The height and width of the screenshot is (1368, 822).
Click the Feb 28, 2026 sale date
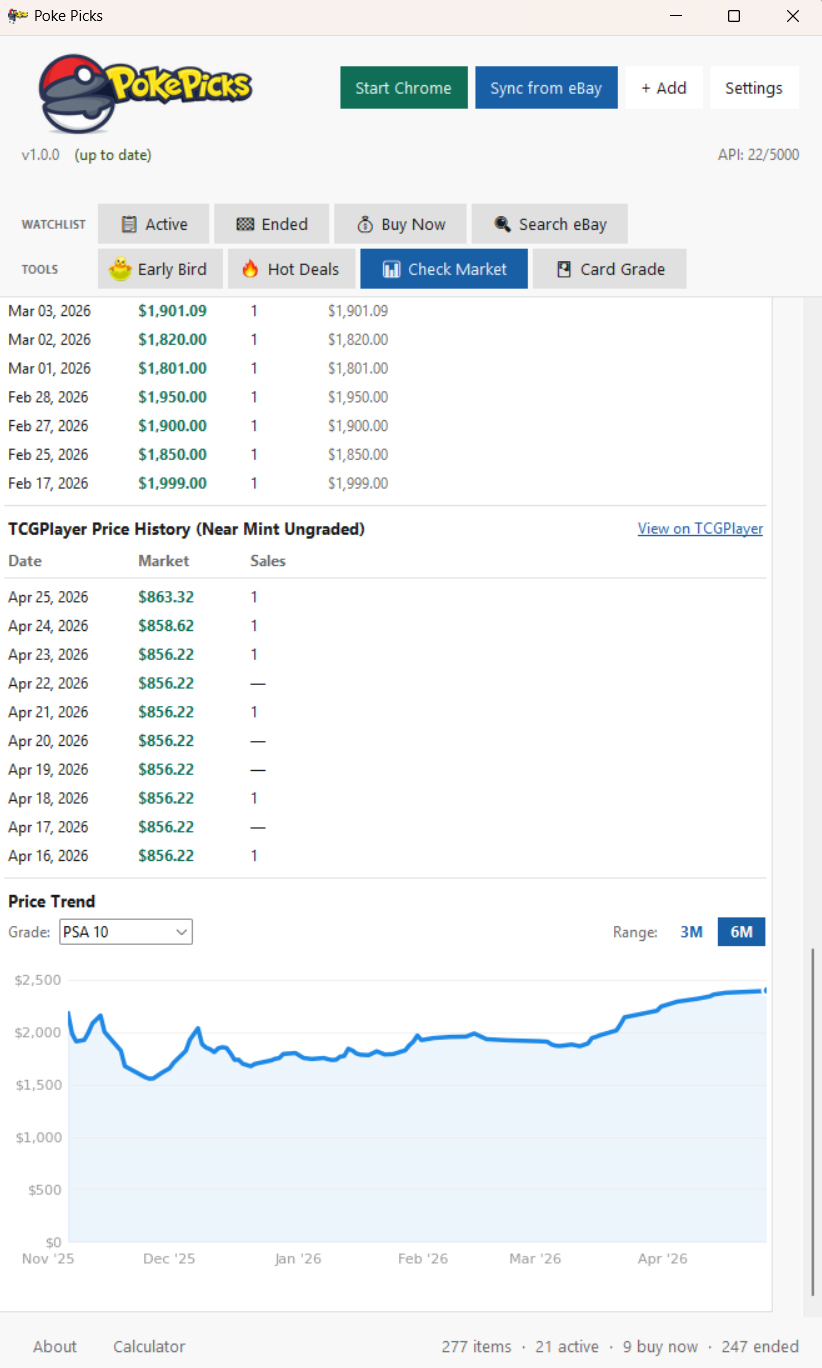click(48, 397)
